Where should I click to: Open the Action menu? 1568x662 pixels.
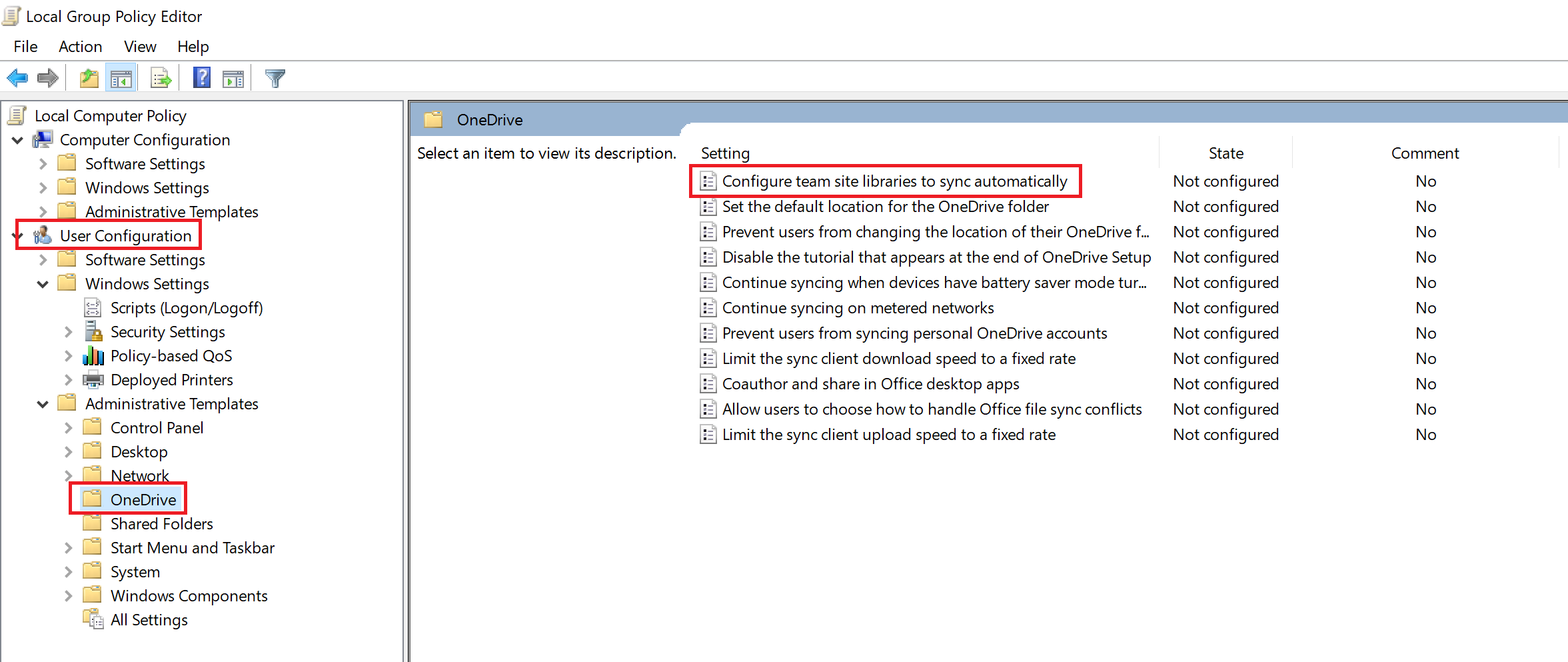click(81, 47)
